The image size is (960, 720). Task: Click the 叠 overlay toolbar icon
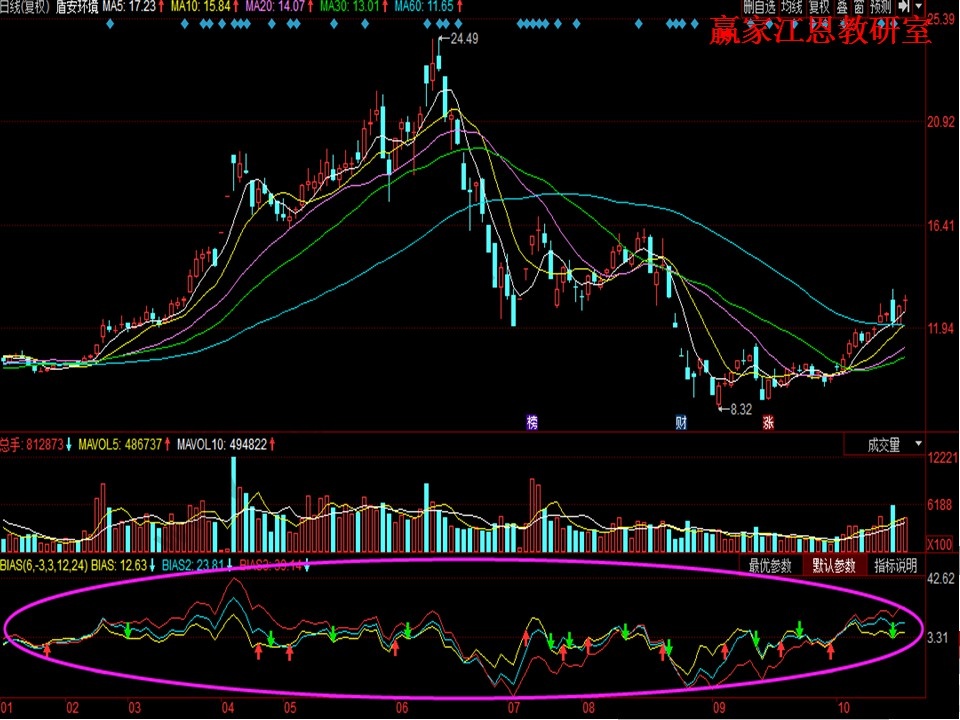841,8
